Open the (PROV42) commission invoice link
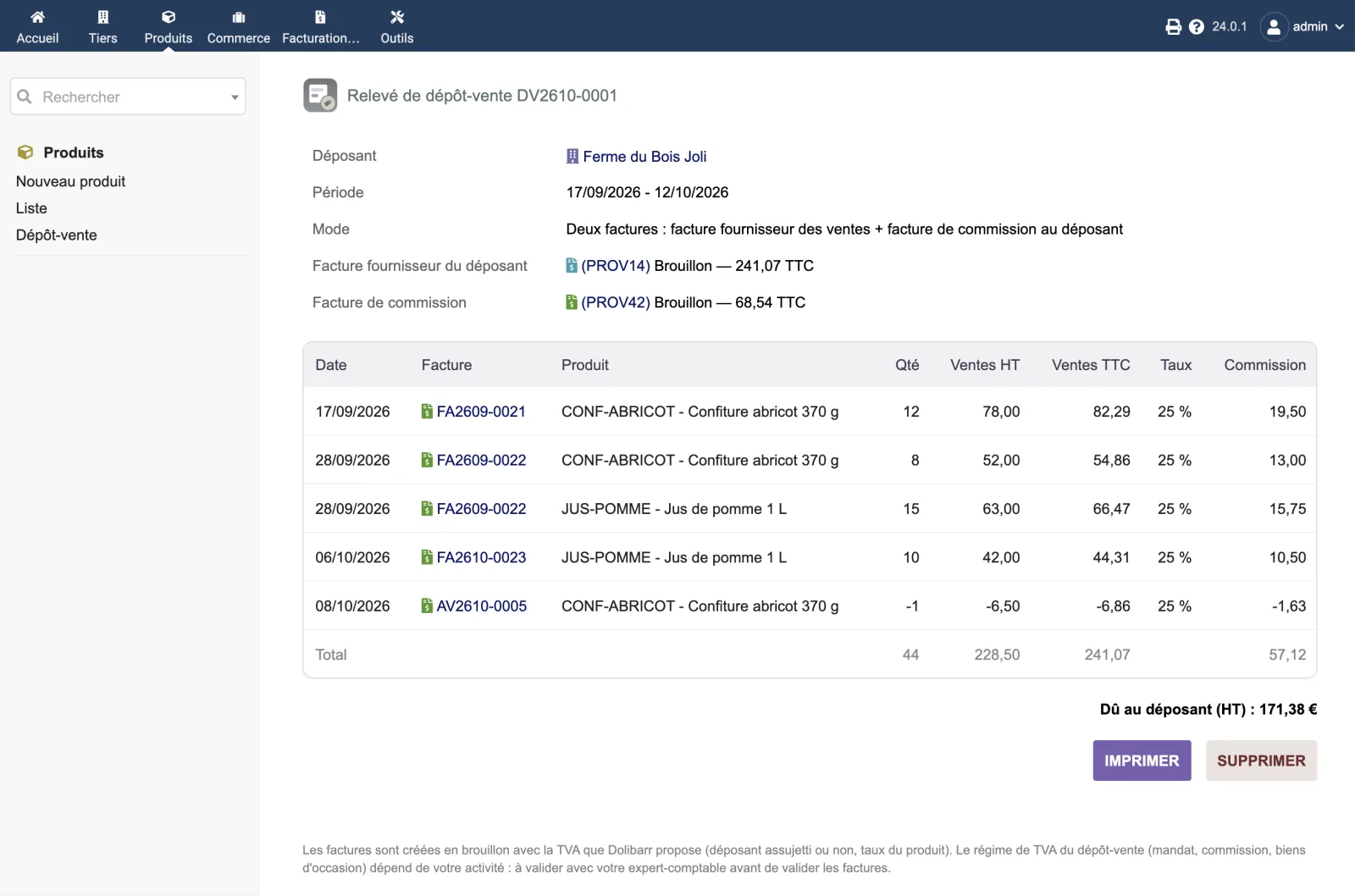Image resolution: width=1355 pixels, height=896 pixels. 616,302
